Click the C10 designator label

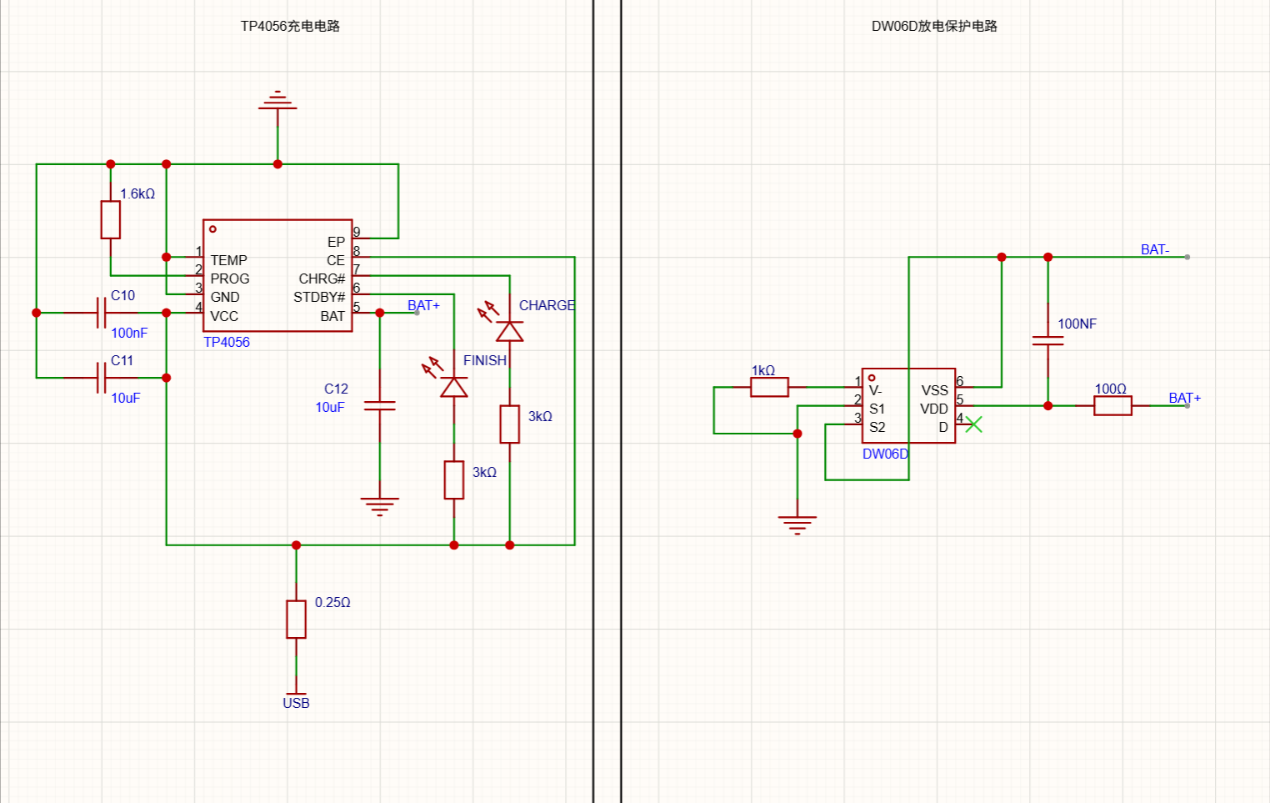(x=123, y=295)
